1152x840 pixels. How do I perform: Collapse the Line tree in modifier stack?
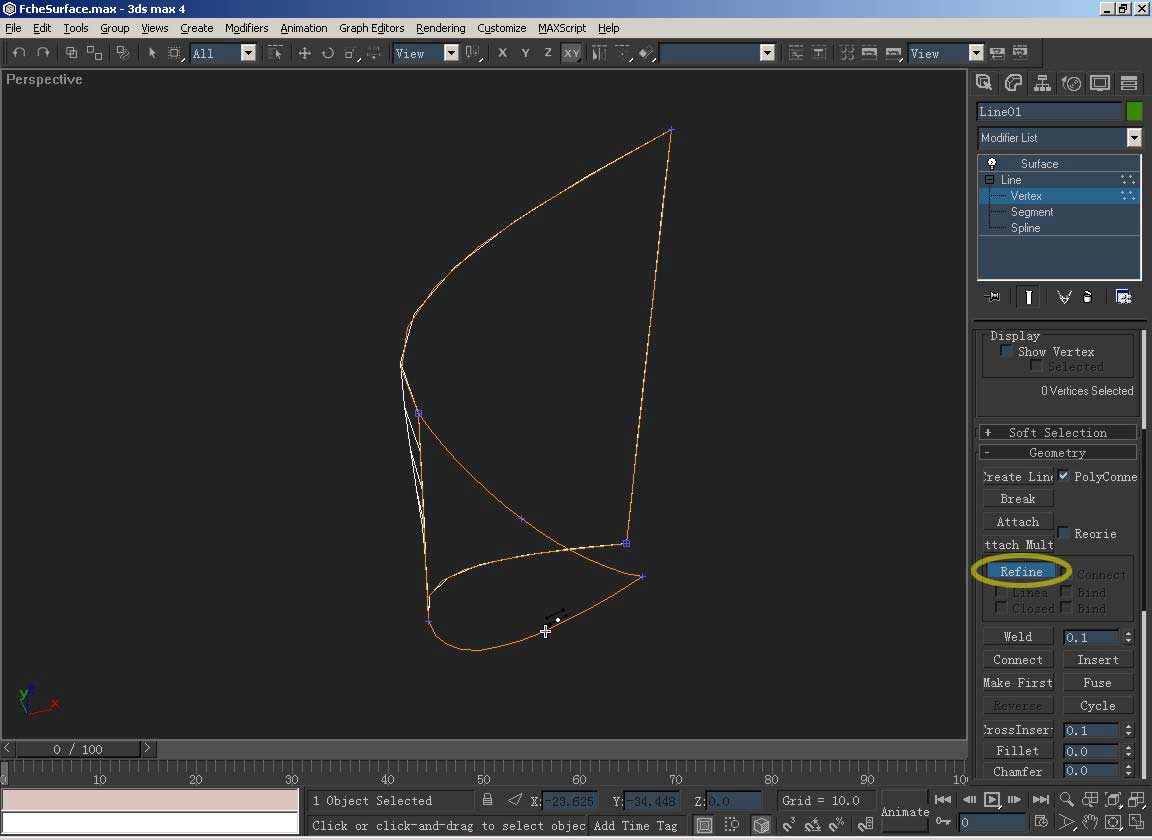989,180
